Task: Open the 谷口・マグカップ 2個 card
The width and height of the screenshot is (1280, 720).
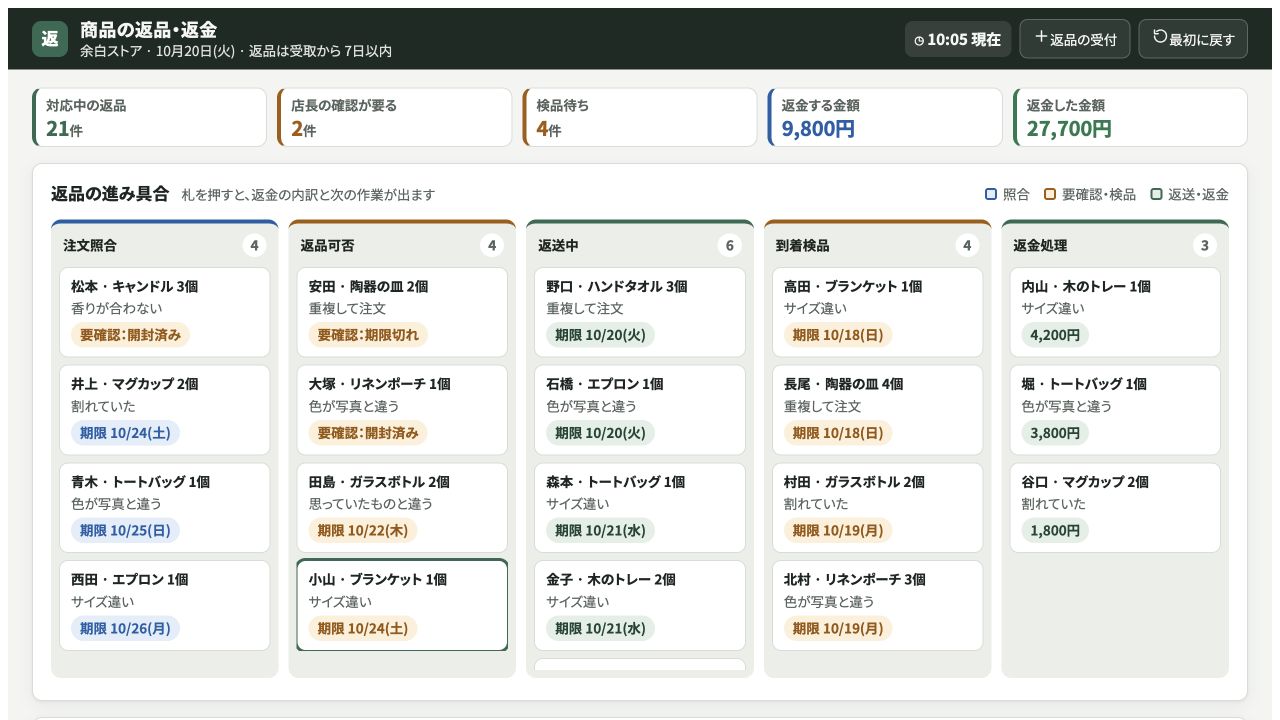Action: pyautogui.click(x=1115, y=508)
